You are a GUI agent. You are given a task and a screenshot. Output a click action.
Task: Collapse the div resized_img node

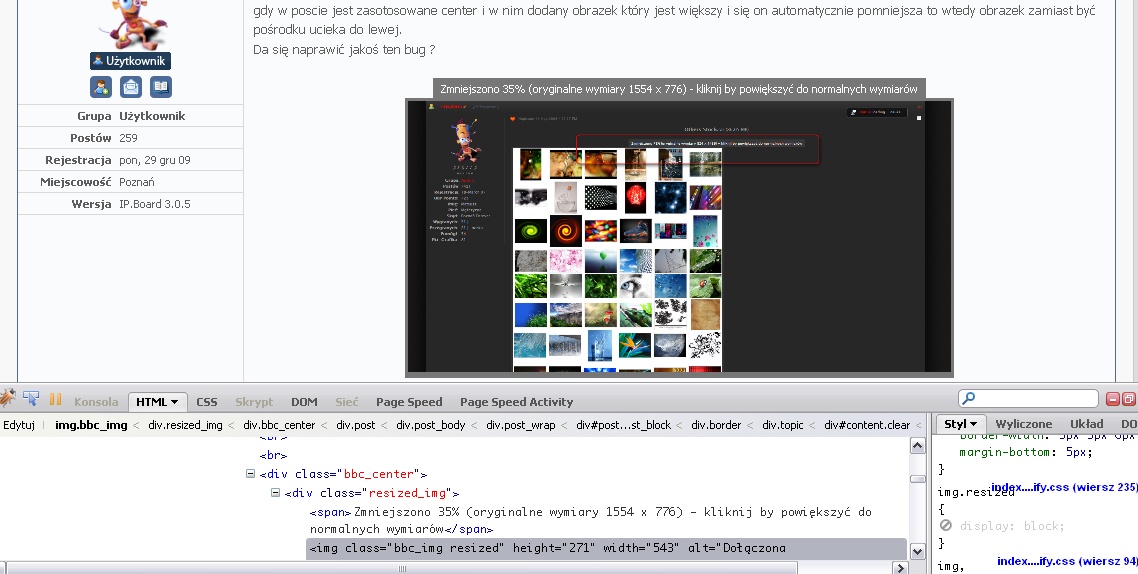(276, 493)
